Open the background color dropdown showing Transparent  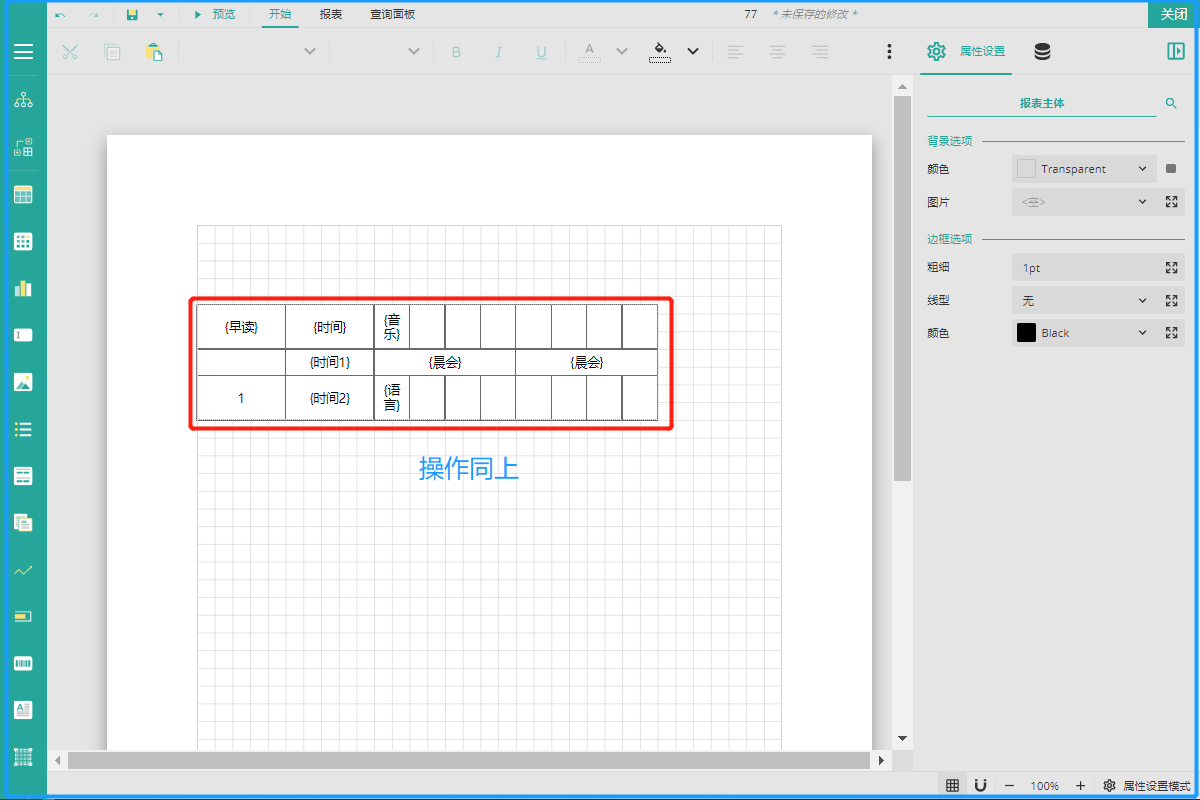(1142, 169)
